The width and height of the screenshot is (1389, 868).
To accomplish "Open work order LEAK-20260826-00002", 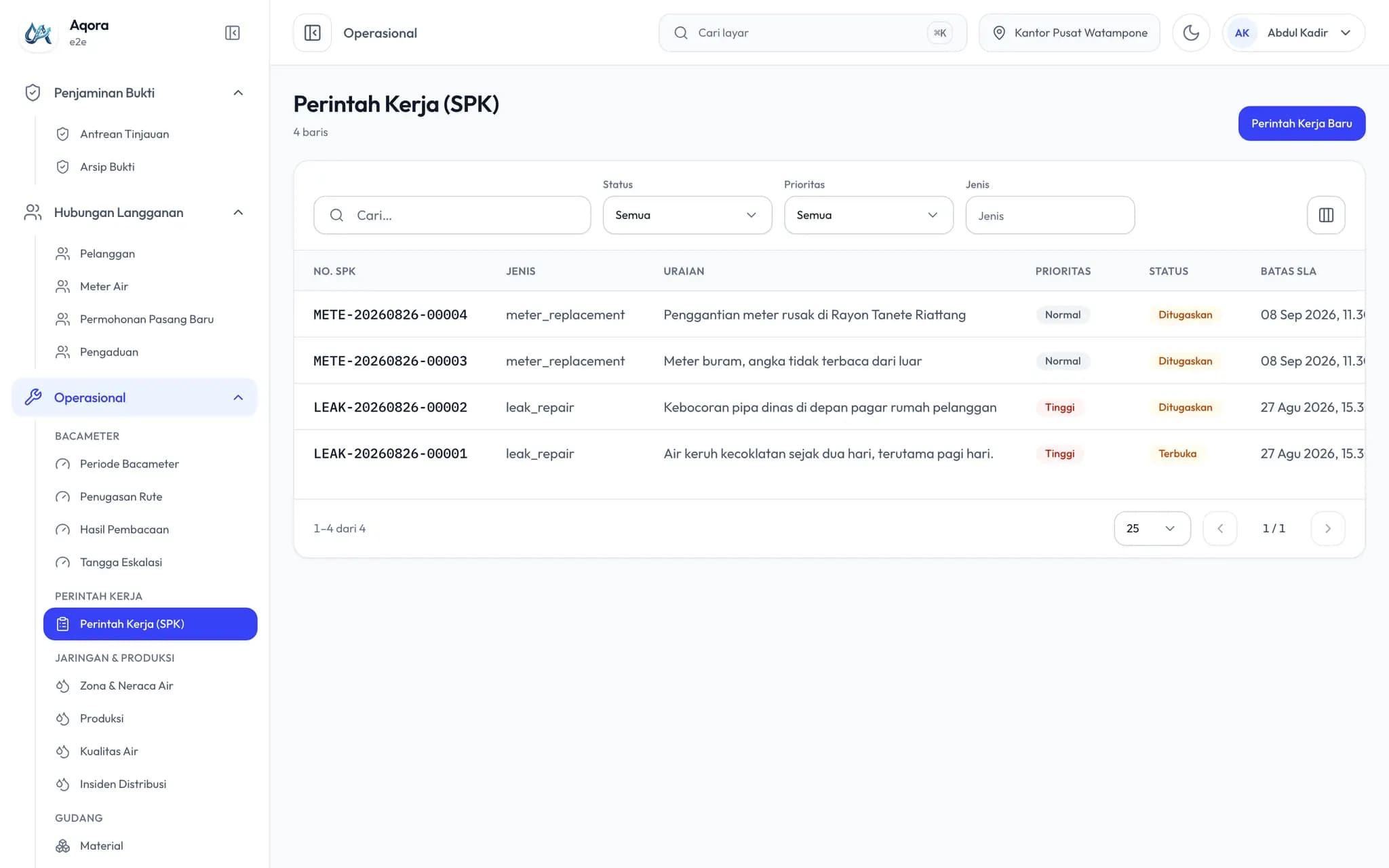I will pos(390,407).
